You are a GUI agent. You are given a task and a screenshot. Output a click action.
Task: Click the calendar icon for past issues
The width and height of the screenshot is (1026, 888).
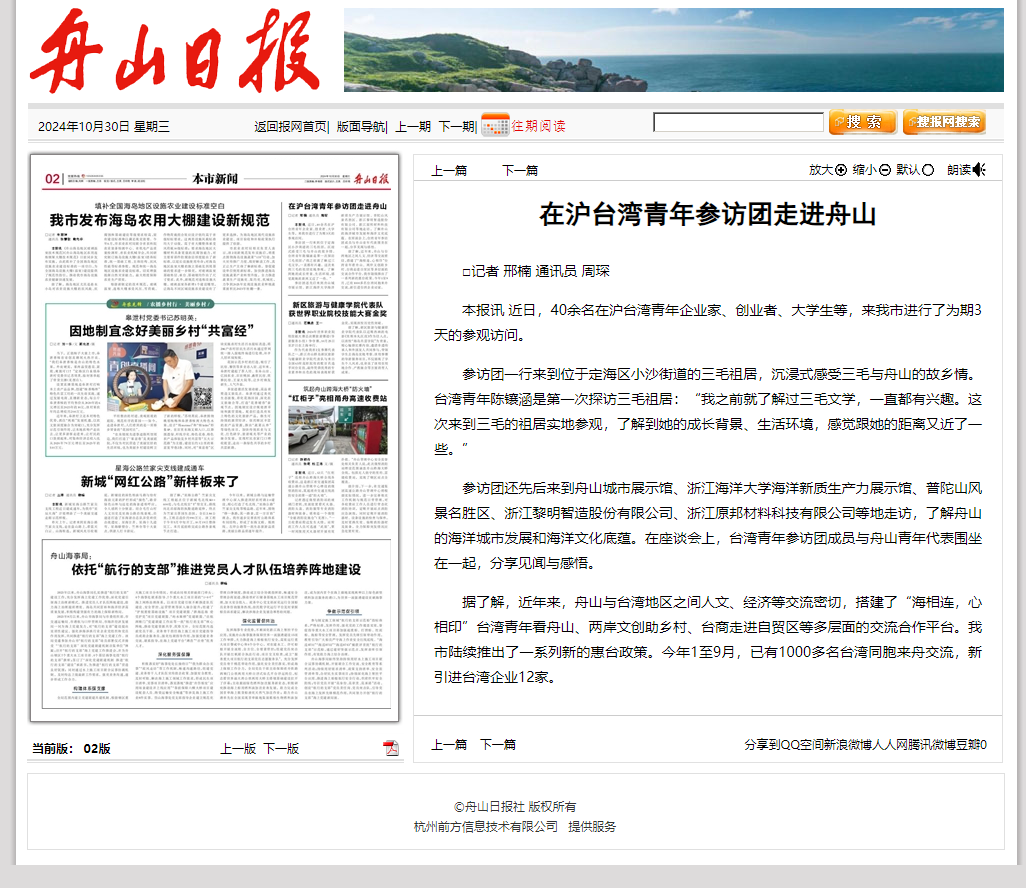point(495,124)
